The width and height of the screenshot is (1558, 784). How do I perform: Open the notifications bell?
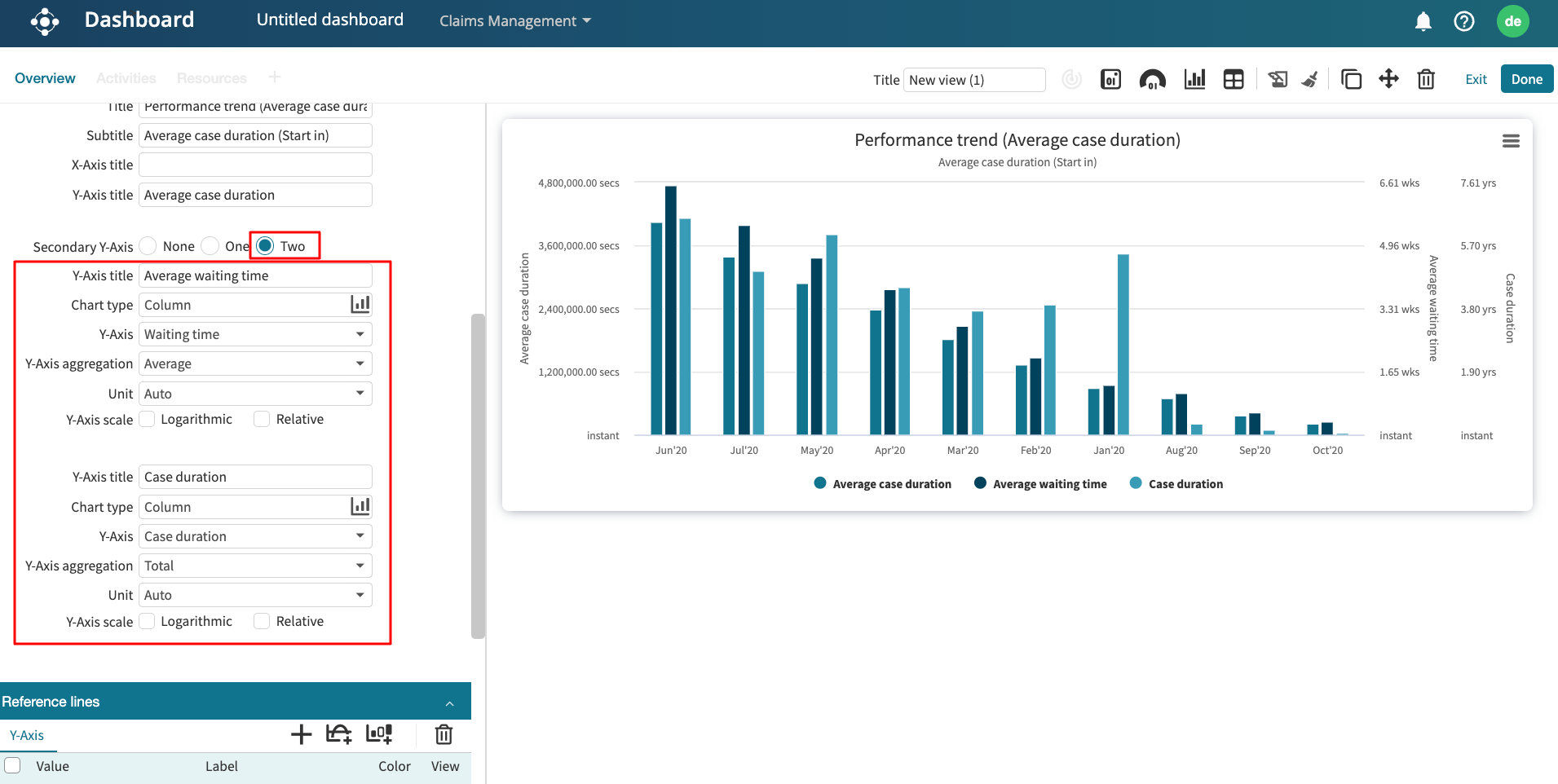pyautogui.click(x=1423, y=21)
